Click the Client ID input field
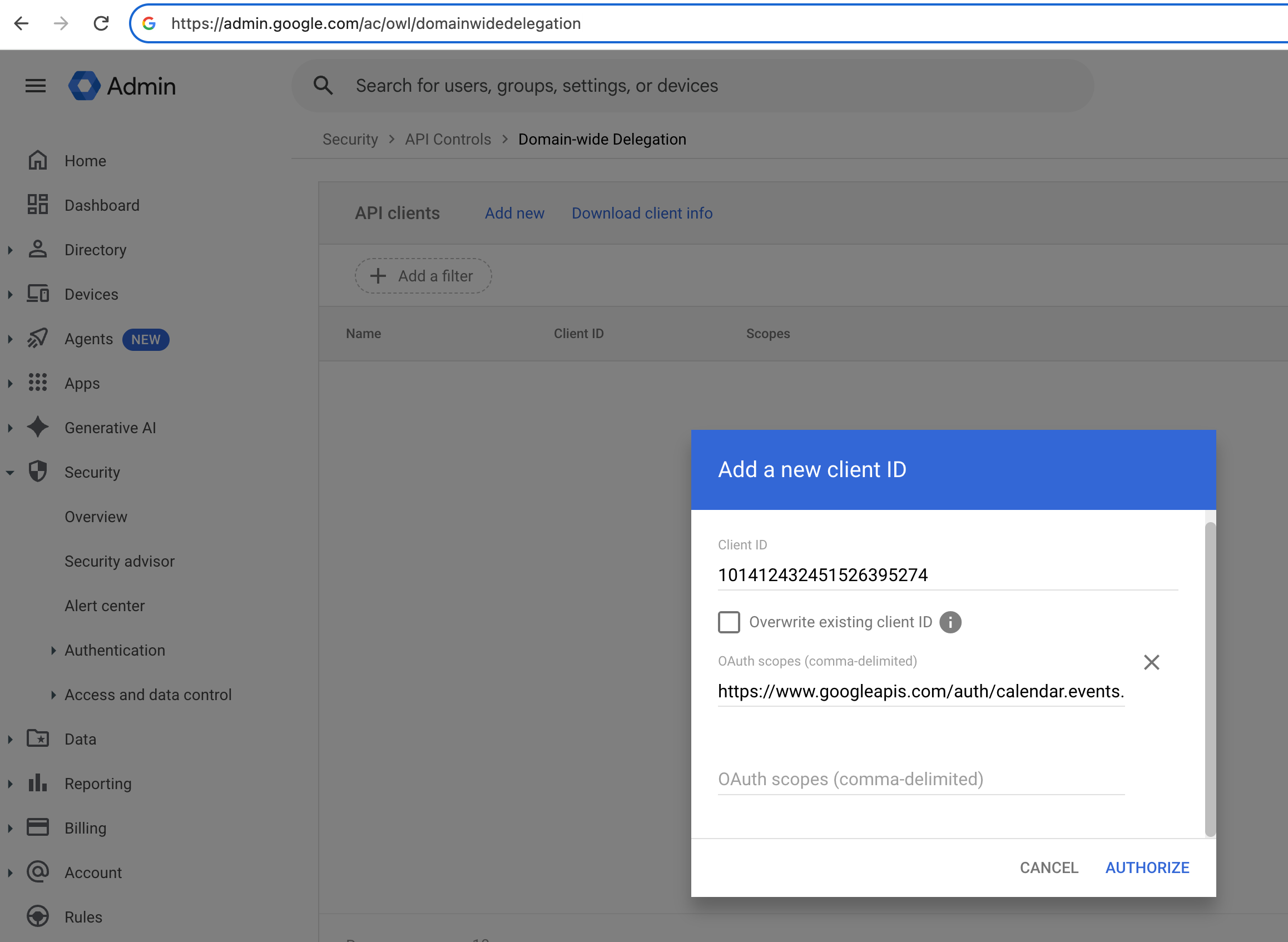This screenshot has height=942, width=1288. pos(948,575)
